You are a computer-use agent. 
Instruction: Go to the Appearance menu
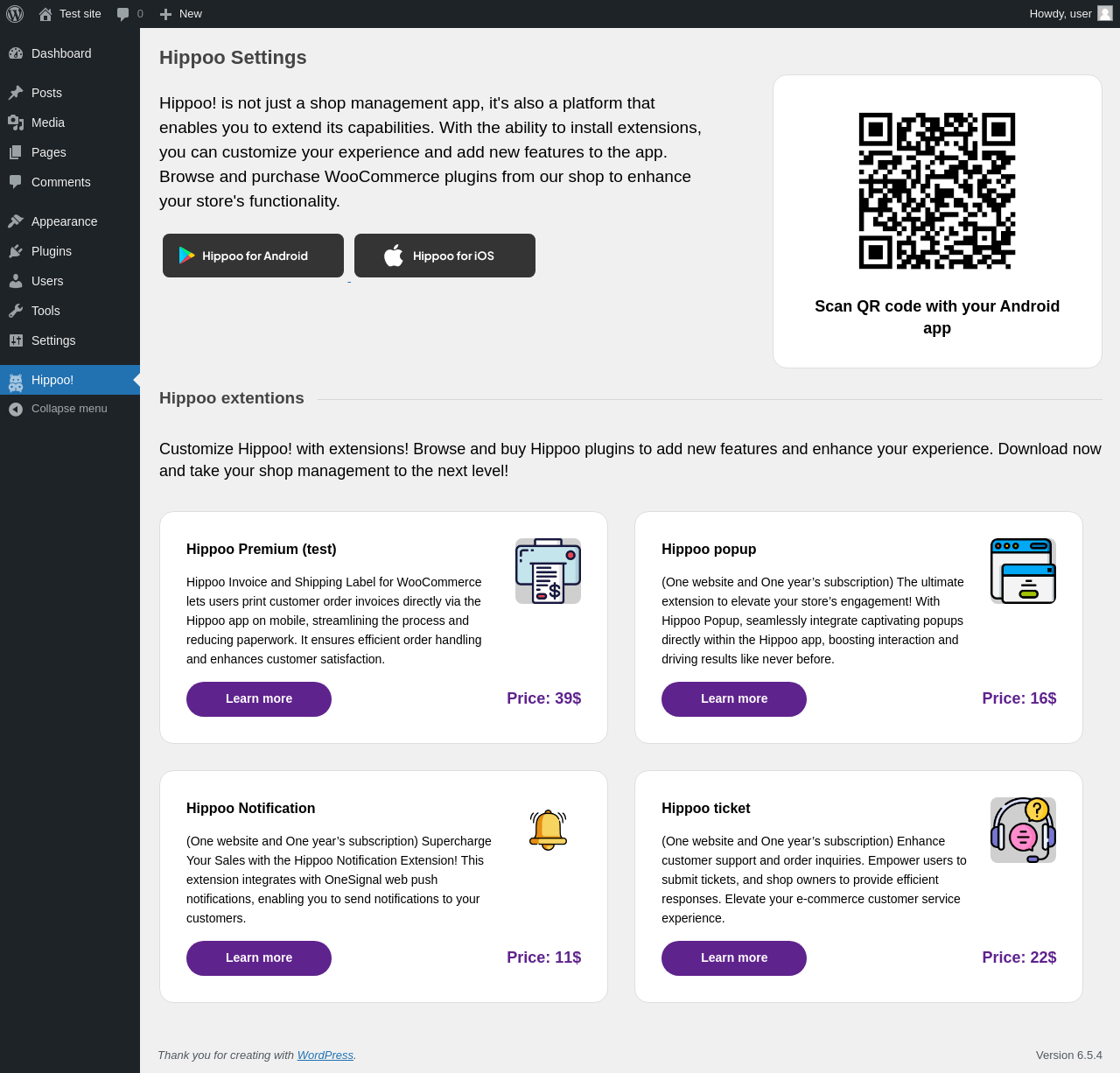pyautogui.click(x=64, y=221)
